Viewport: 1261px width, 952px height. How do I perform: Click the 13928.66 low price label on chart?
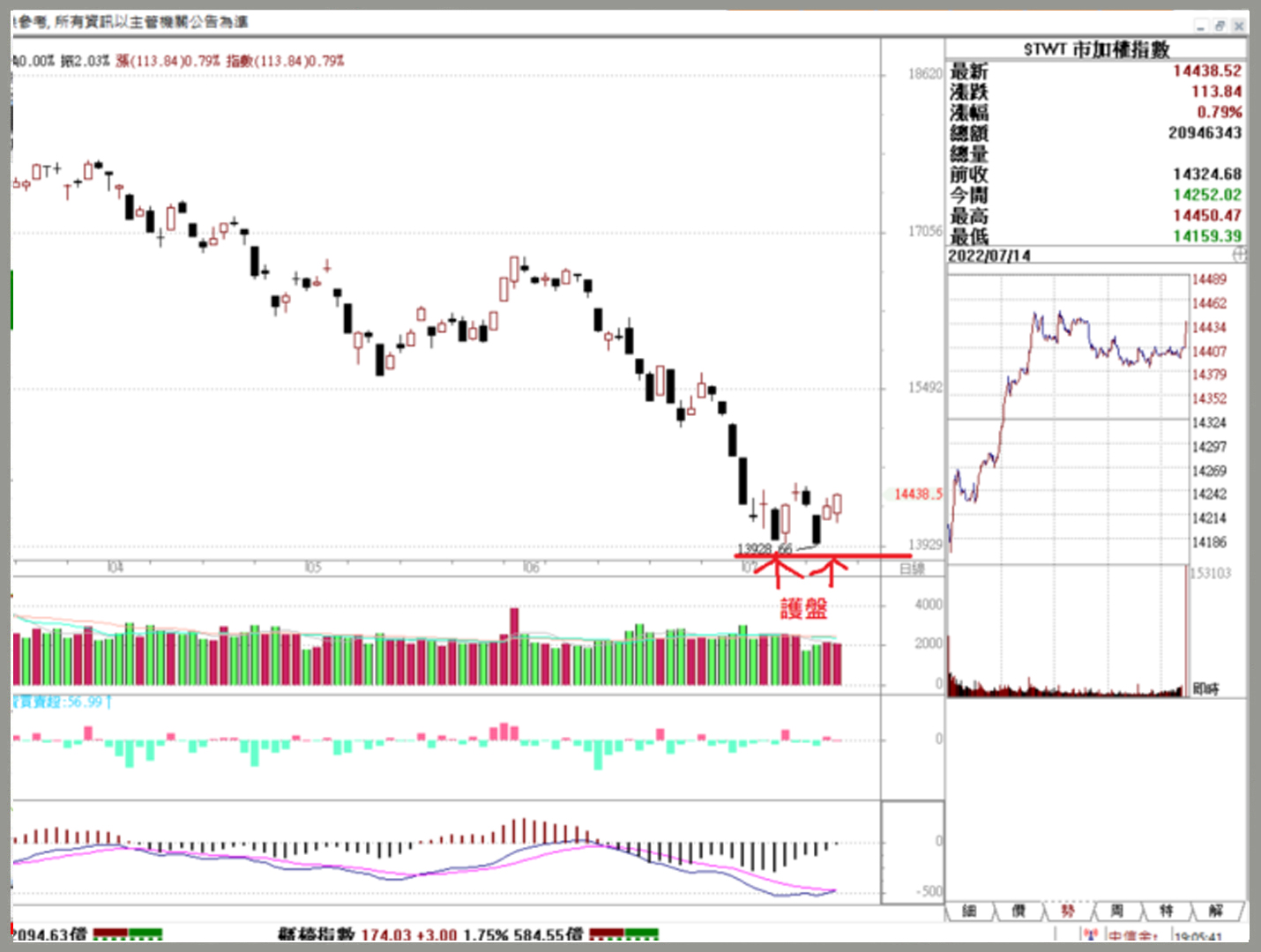pyautogui.click(x=765, y=548)
